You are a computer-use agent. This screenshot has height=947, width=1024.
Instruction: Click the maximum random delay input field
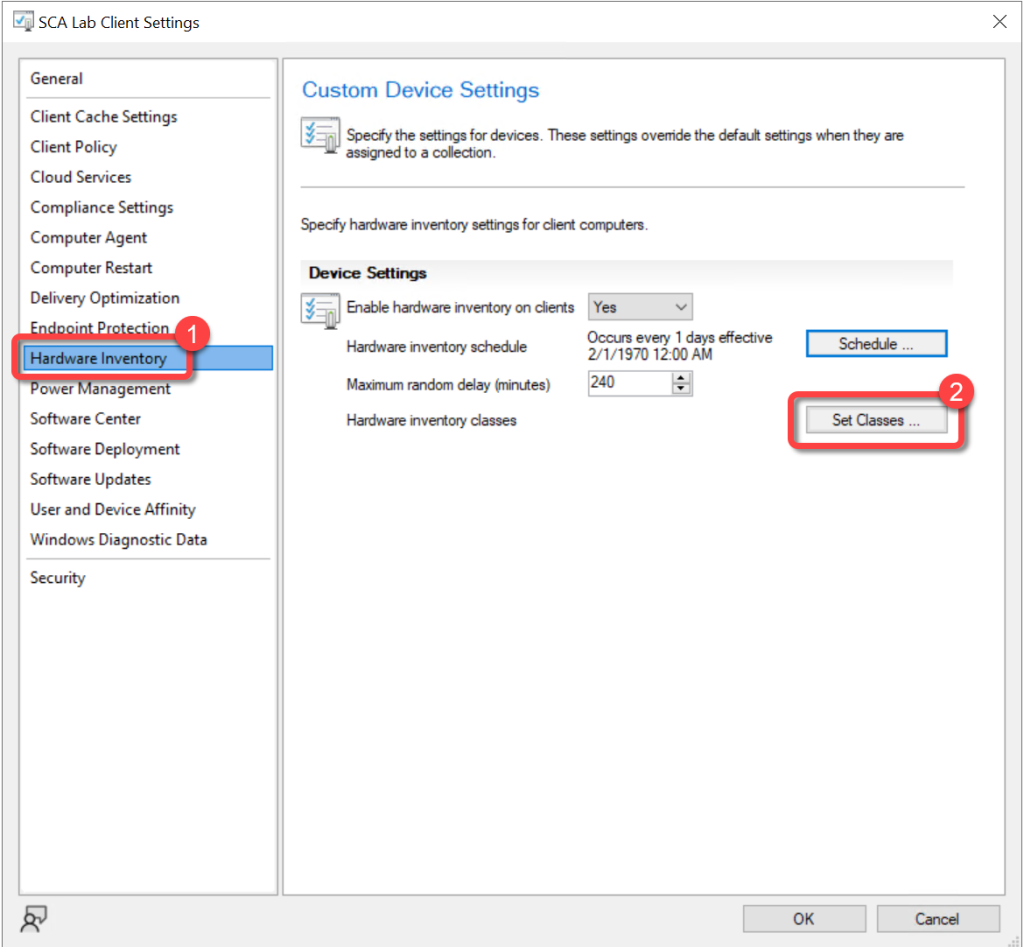tap(630, 383)
